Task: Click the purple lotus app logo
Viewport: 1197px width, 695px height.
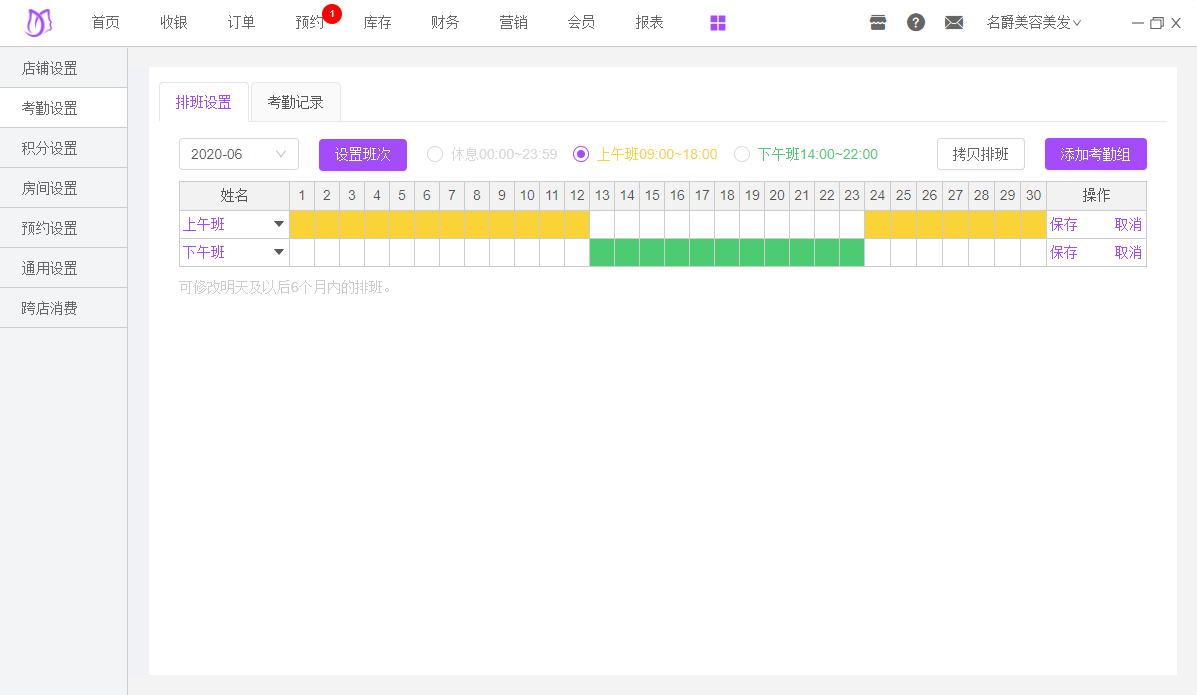Action: 38,22
